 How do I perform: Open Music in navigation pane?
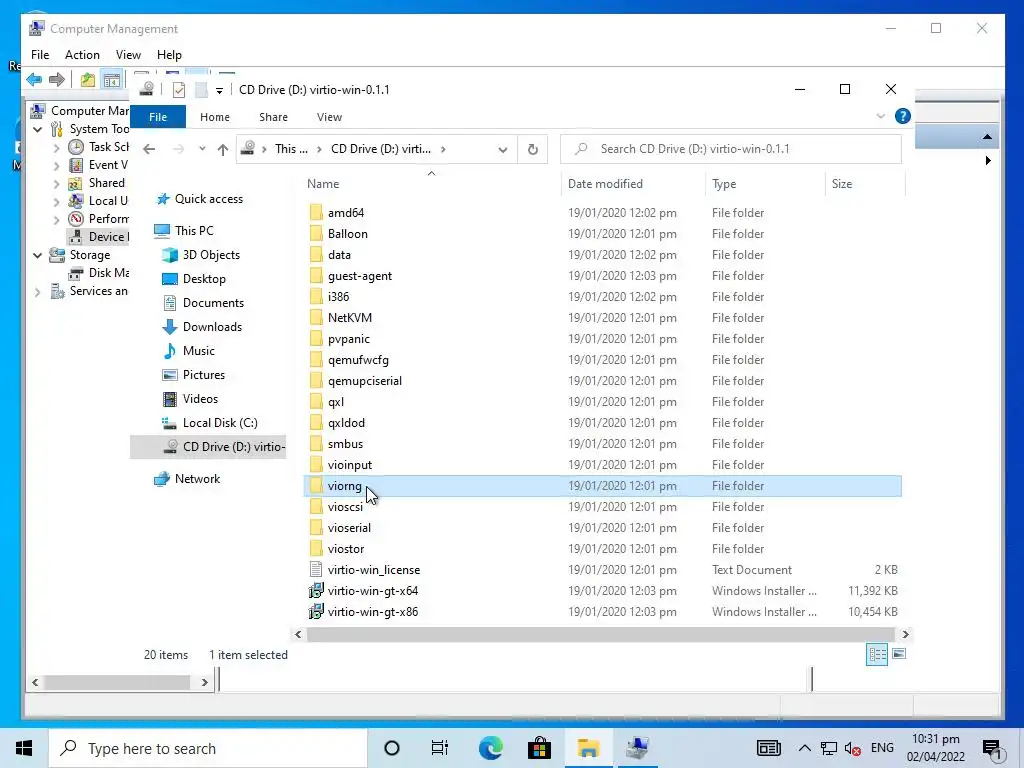pyautogui.click(x=199, y=351)
